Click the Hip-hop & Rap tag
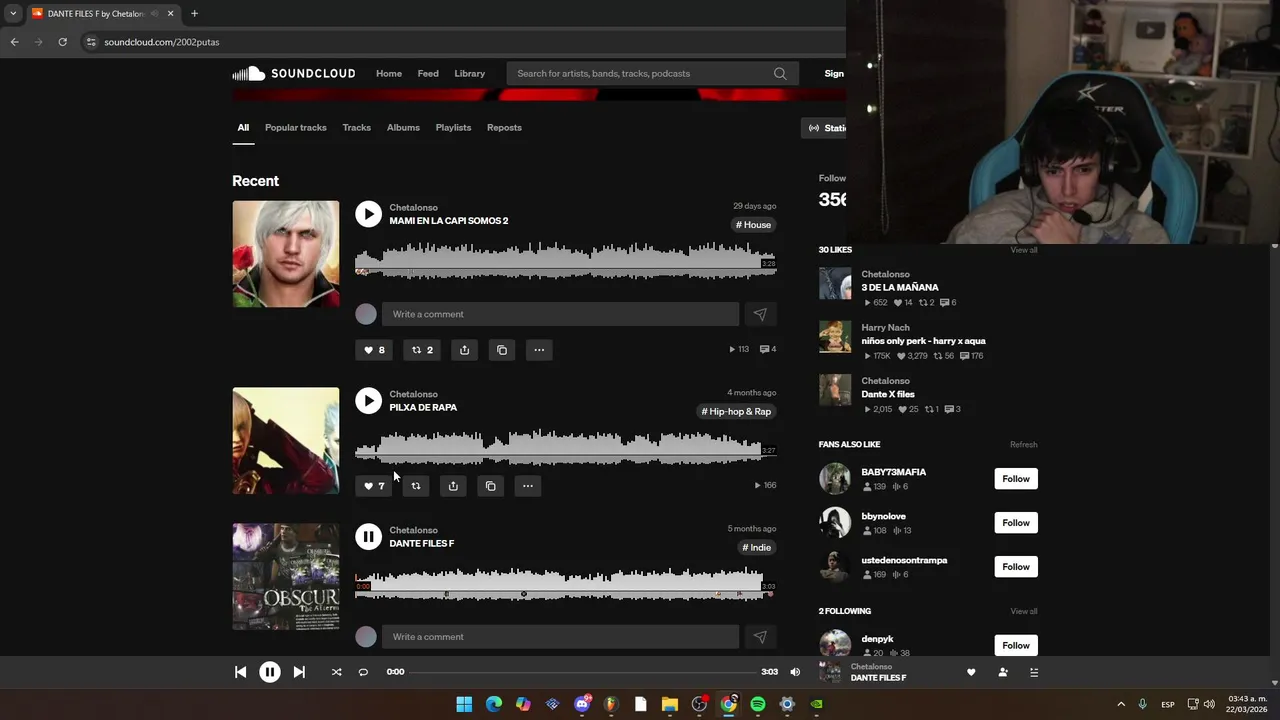 [736, 412]
